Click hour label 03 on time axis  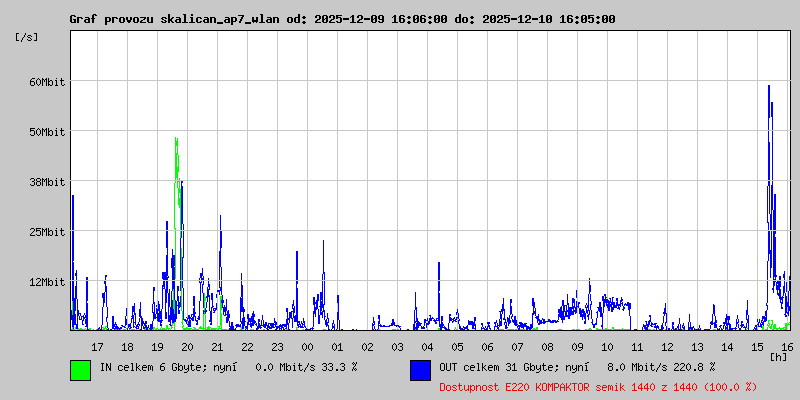[x=397, y=347]
